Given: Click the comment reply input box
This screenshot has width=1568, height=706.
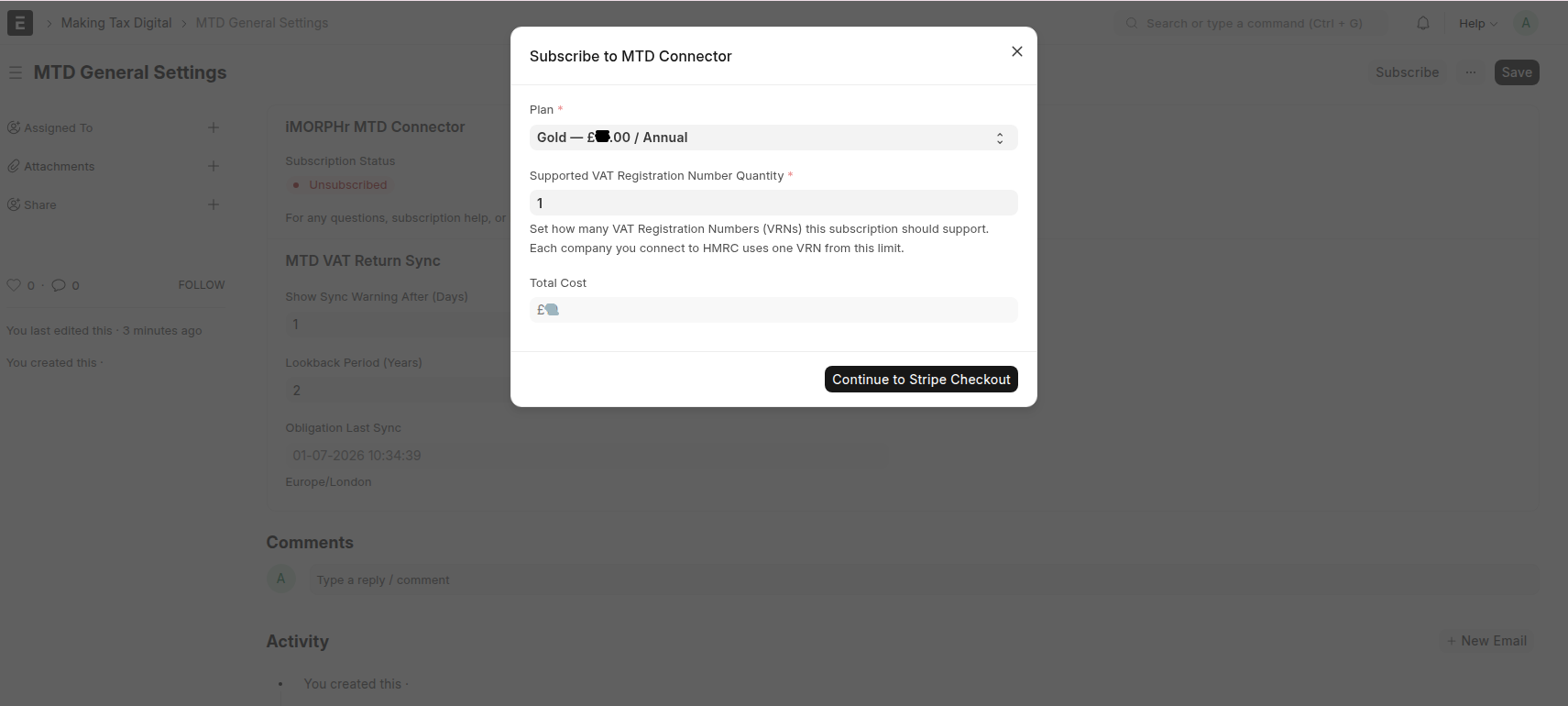Looking at the screenshot, I should (923, 579).
